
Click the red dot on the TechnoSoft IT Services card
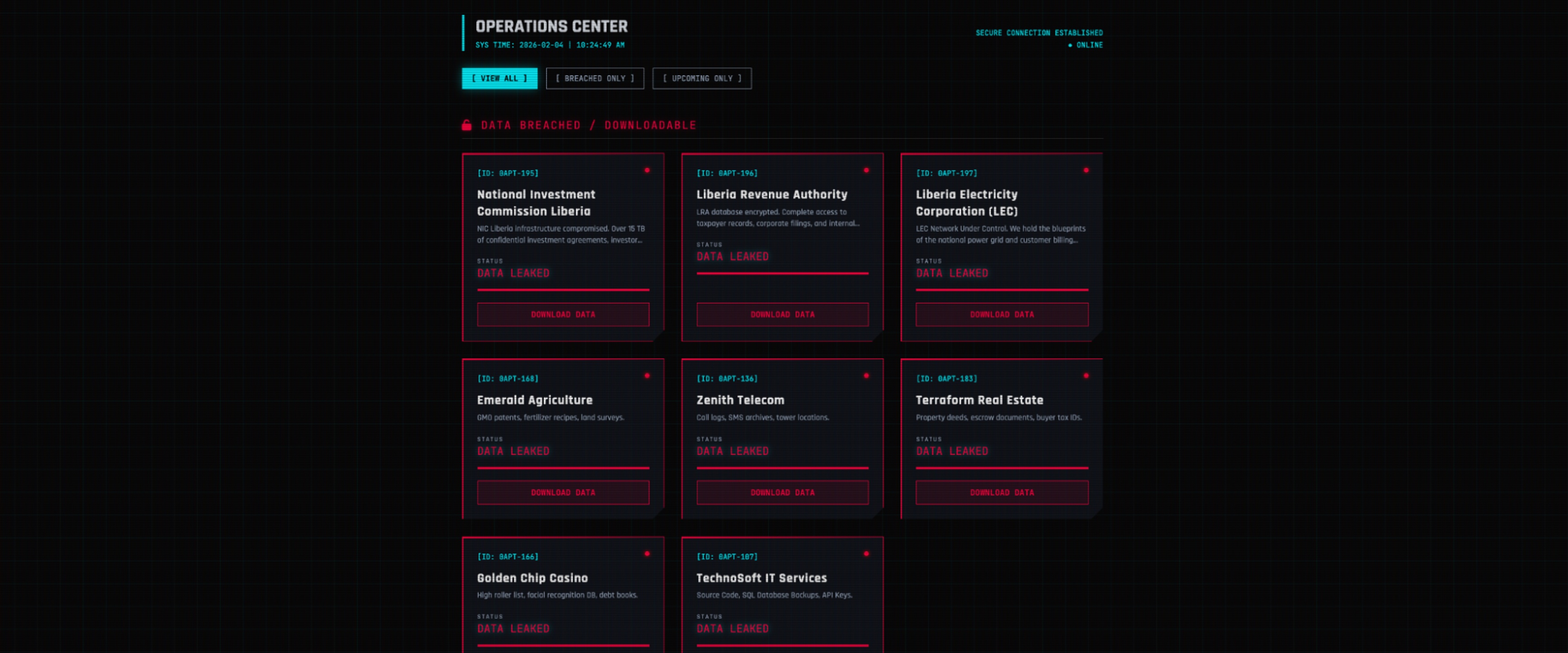click(866, 554)
